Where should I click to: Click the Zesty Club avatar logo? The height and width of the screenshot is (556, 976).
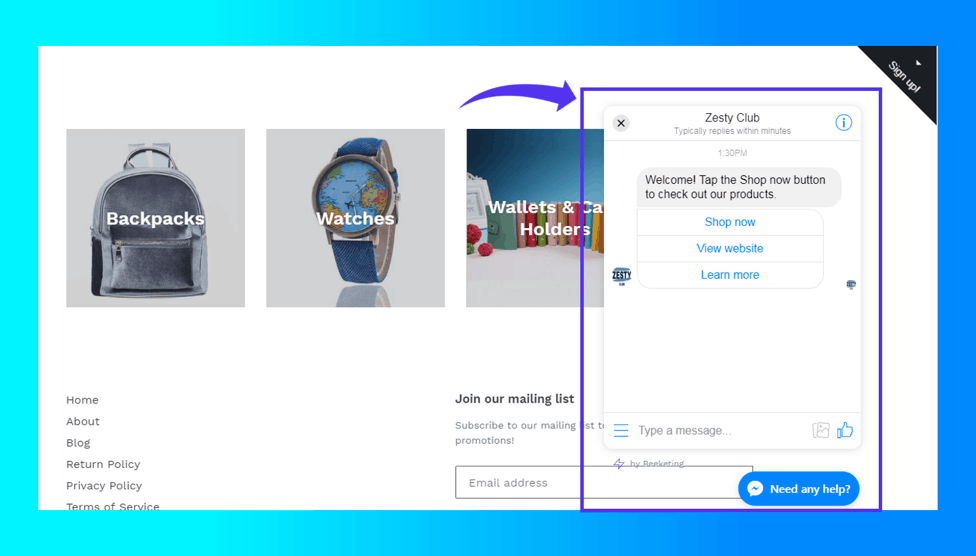(621, 276)
